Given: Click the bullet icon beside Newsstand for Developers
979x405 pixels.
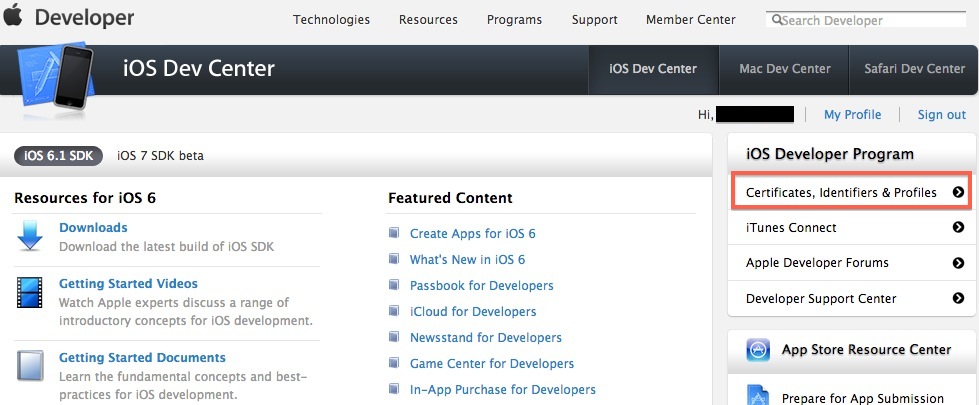Looking at the screenshot, I should (x=394, y=337).
